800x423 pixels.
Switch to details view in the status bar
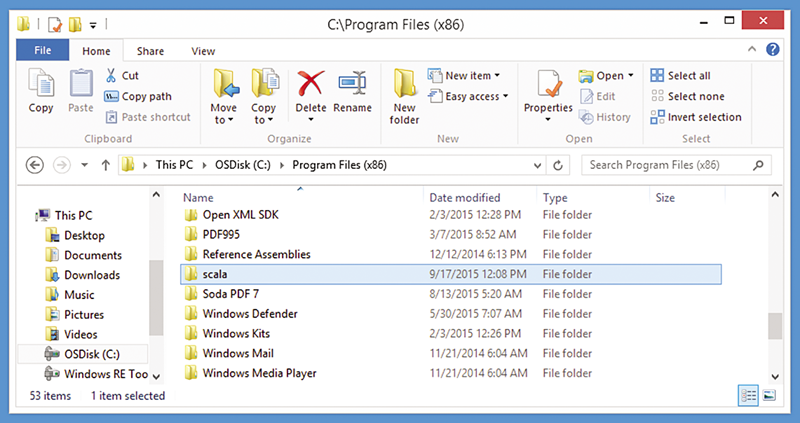tap(748, 395)
